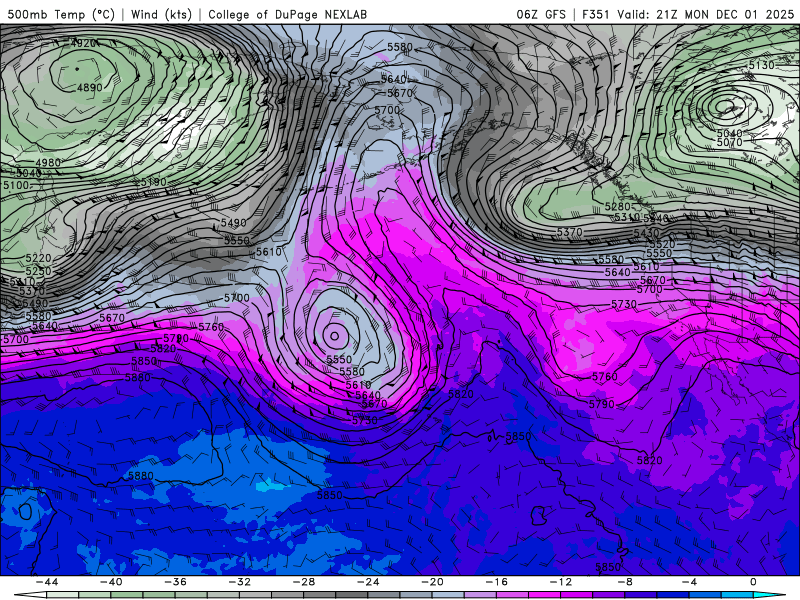Viewport: 800px width, 600px height.
Task: Click the "5190" contour label
Action: (x=154, y=182)
